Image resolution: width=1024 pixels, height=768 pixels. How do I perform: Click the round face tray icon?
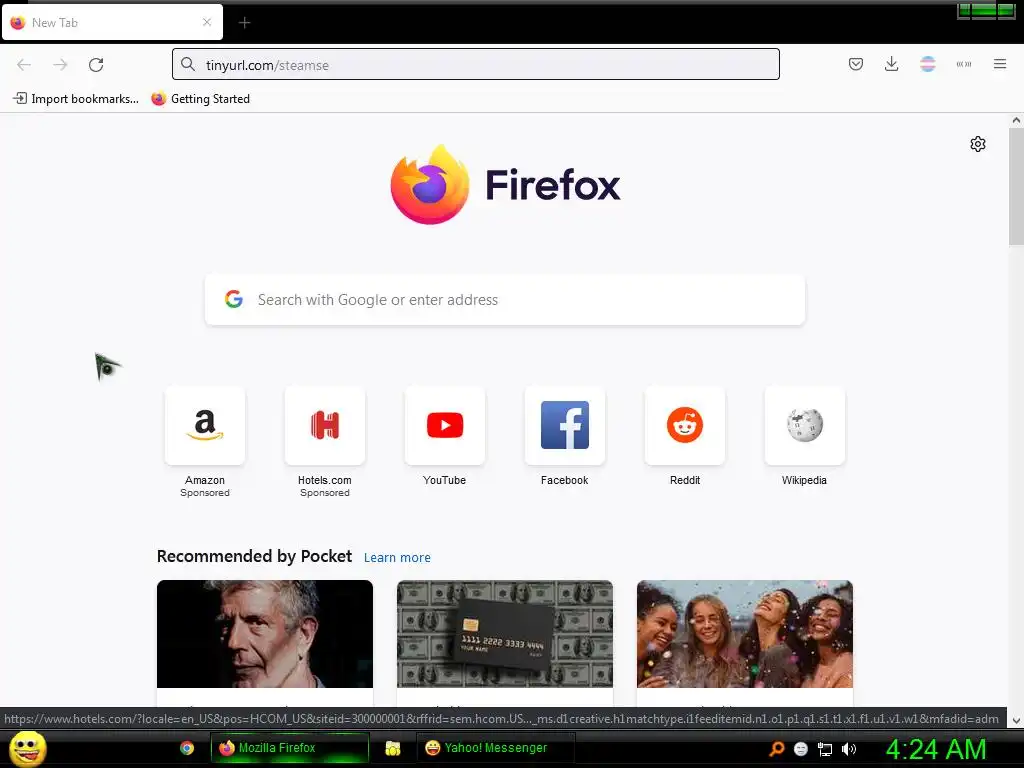coord(801,749)
